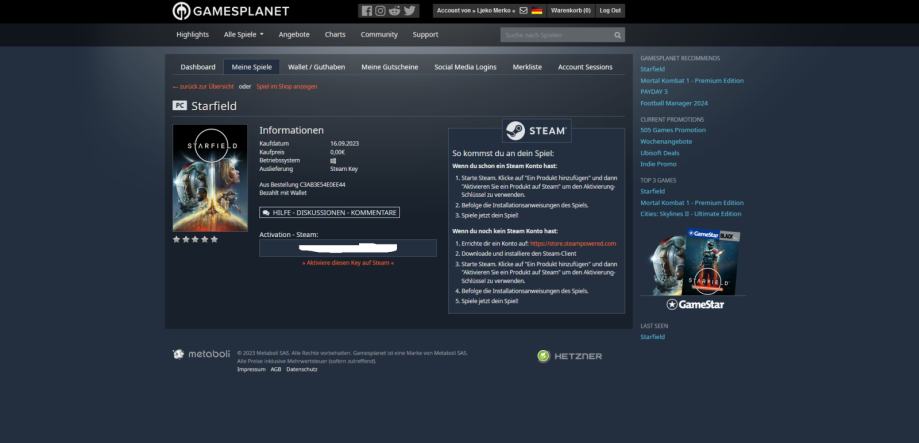This screenshot has width=919, height=443.
Task: Click the Log Out button
Action: point(610,11)
